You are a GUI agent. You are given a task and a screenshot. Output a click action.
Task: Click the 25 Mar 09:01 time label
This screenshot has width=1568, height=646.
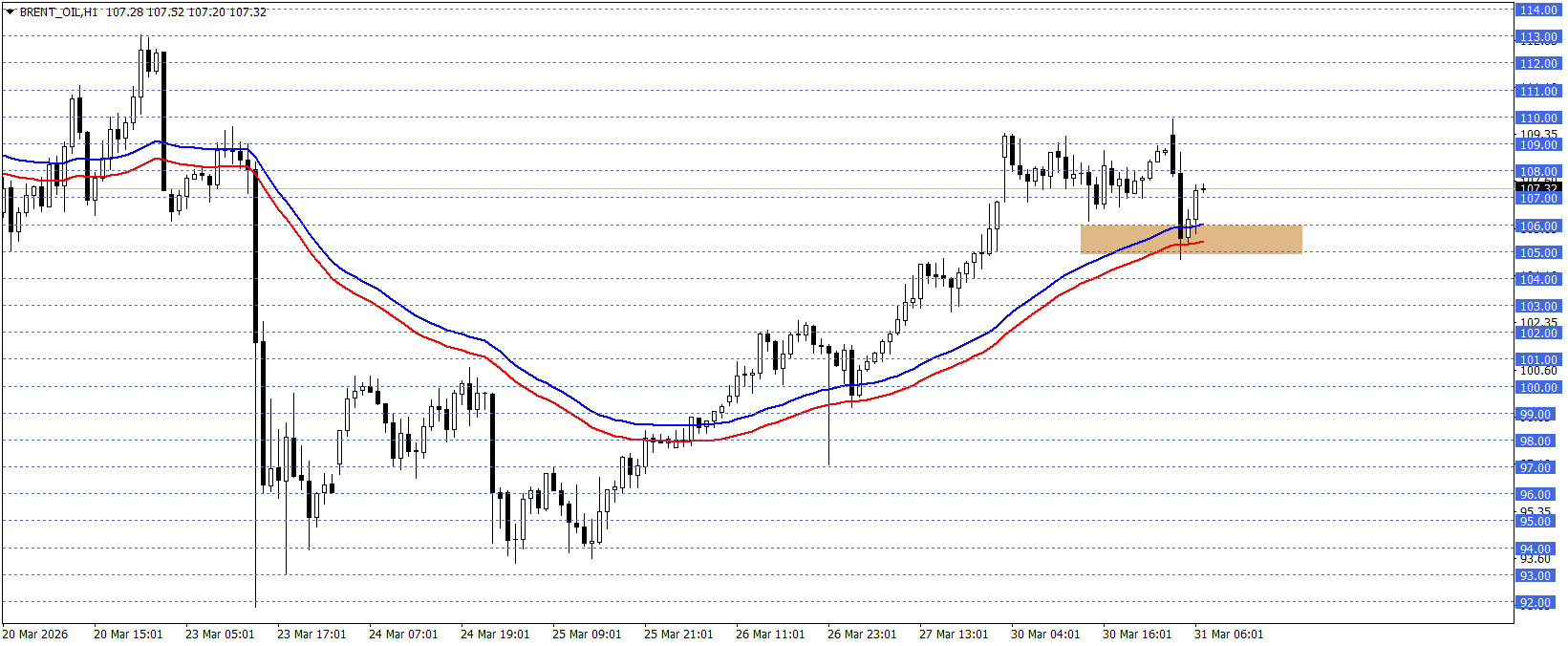pyautogui.click(x=587, y=635)
